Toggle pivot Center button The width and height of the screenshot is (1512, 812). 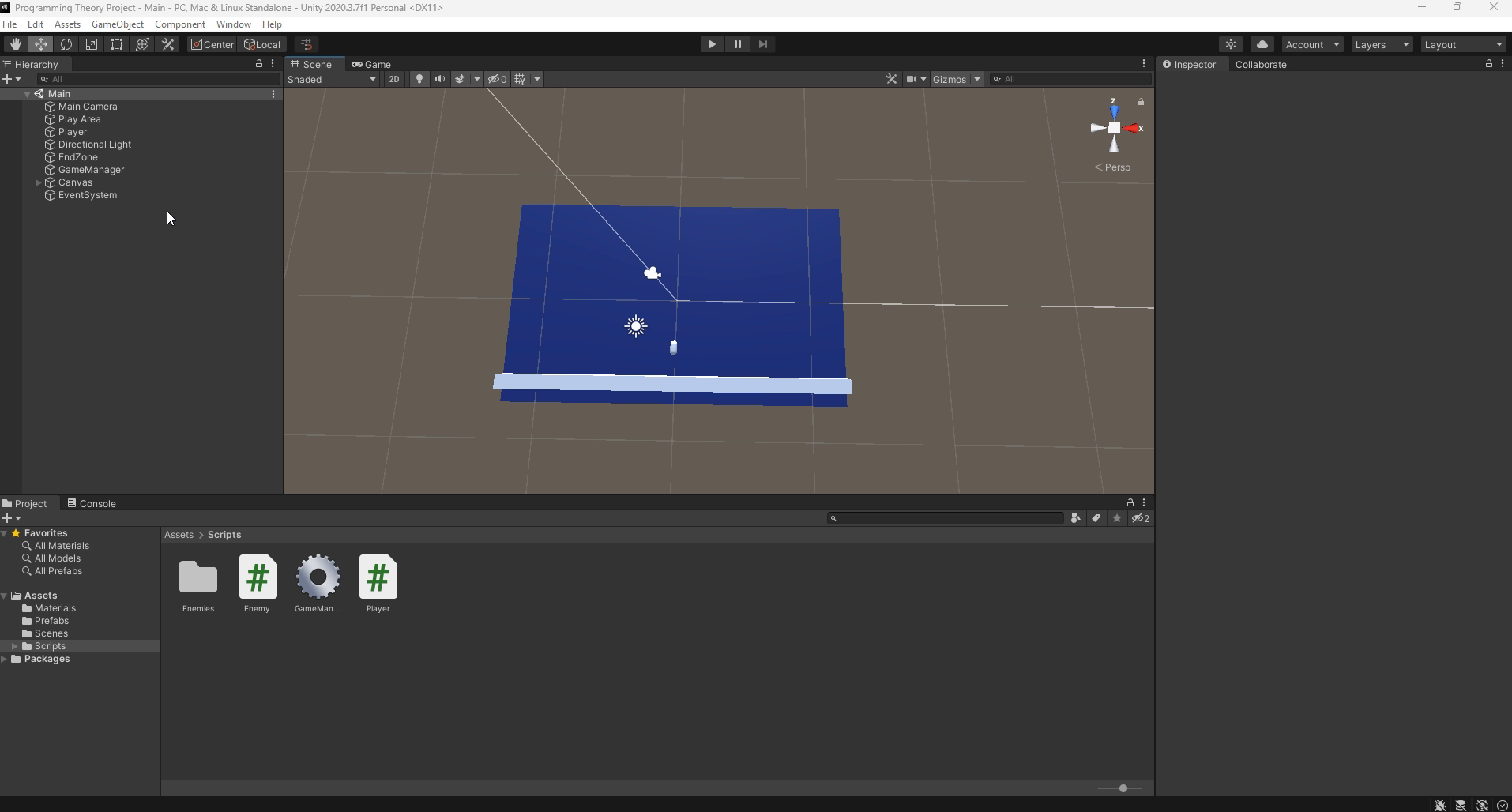[213, 44]
